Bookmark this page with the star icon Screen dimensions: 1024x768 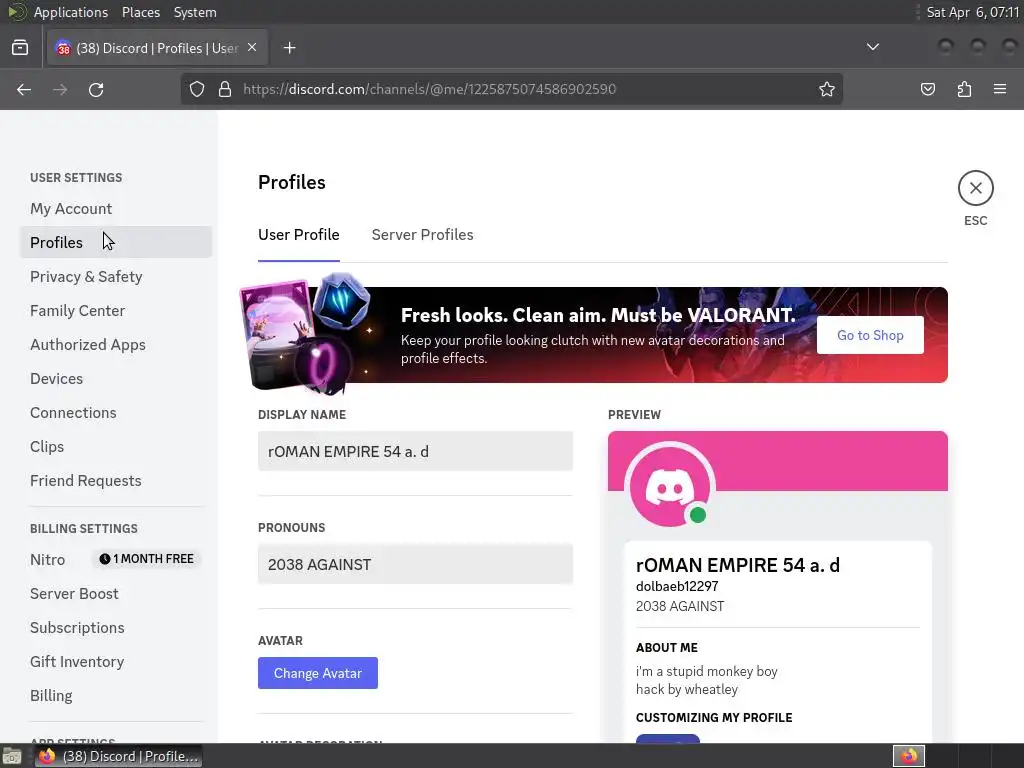(x=827, y=89)
